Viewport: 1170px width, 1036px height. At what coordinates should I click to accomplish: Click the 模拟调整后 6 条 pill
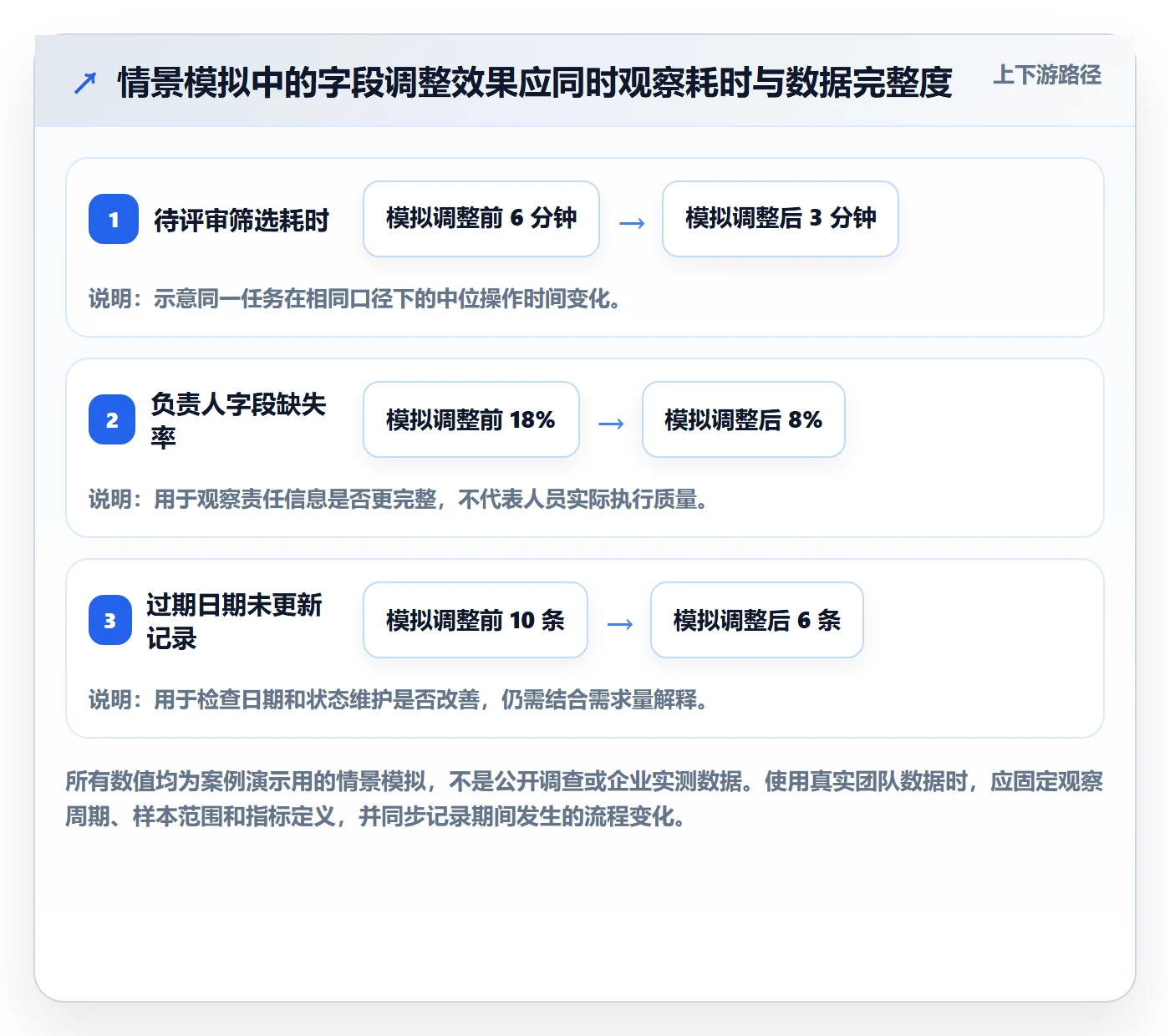click(757, 620)
